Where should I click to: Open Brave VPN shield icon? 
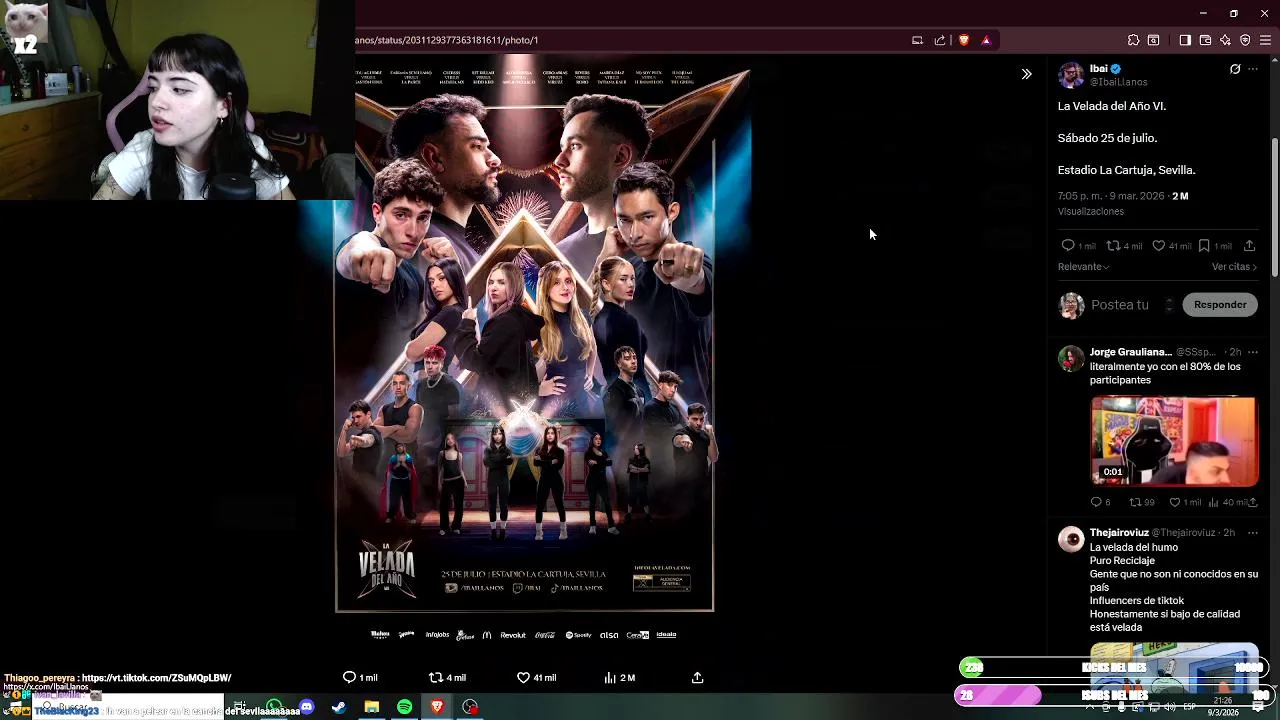[x=1245, y=40]
